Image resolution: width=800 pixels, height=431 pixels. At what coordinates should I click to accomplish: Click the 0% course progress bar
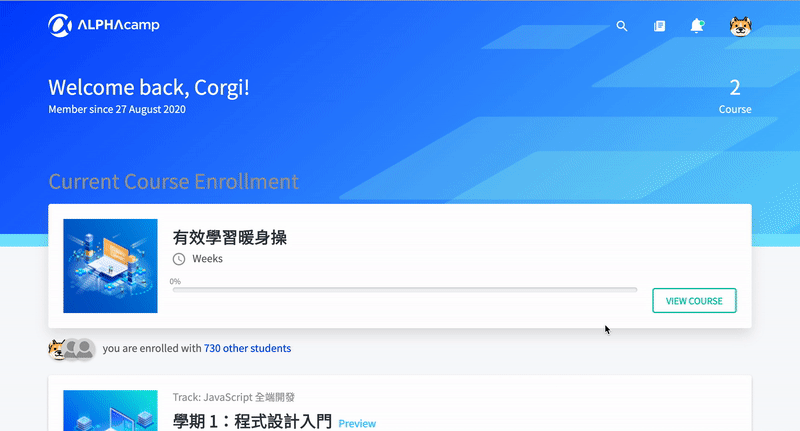coord(405,290)
